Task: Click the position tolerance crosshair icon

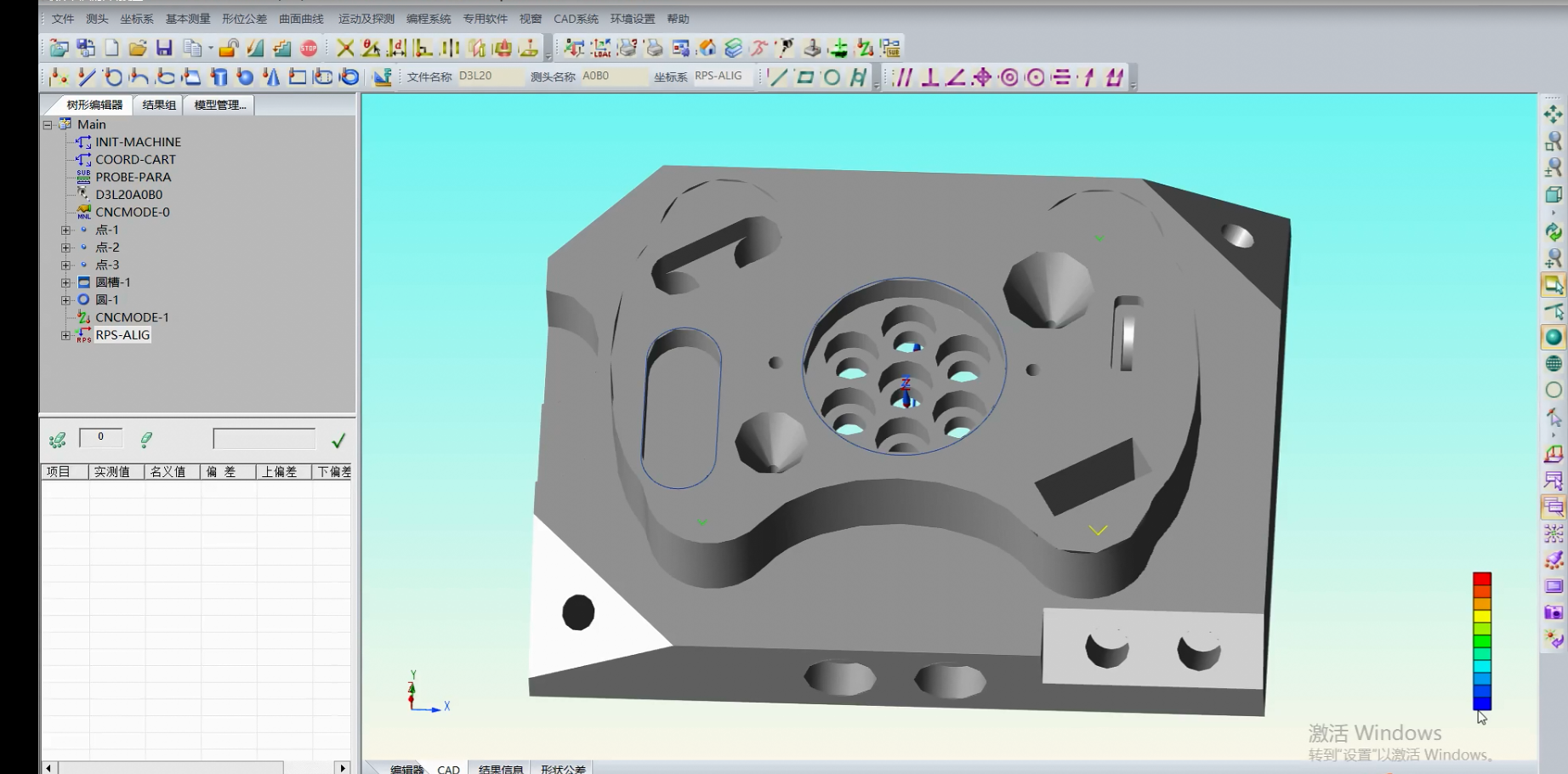Action: click(982, 77)
